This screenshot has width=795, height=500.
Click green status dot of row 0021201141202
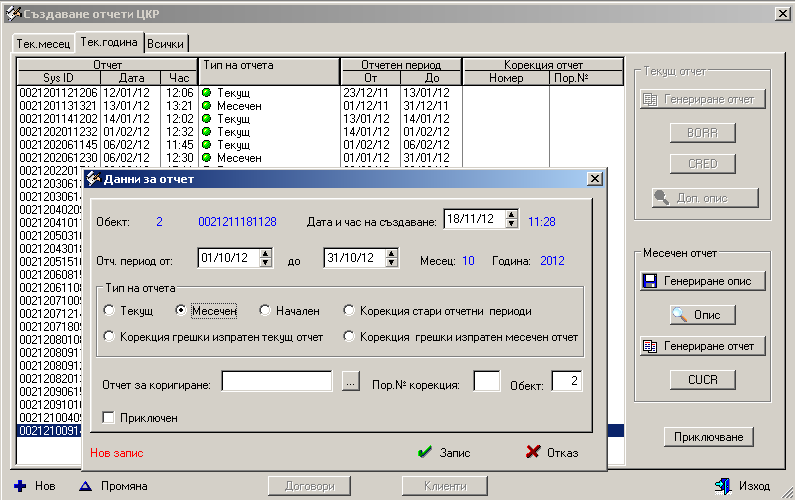coord(206,119)
